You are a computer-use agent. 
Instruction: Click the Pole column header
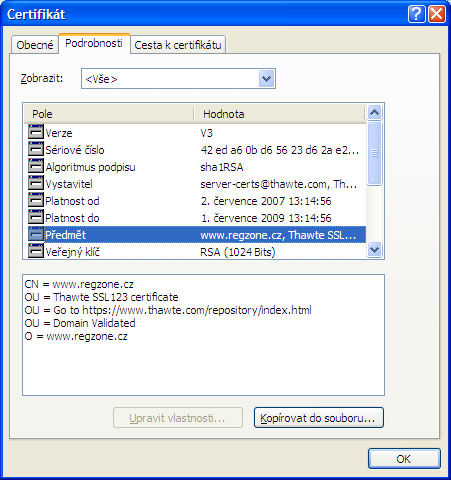point(109,114)
